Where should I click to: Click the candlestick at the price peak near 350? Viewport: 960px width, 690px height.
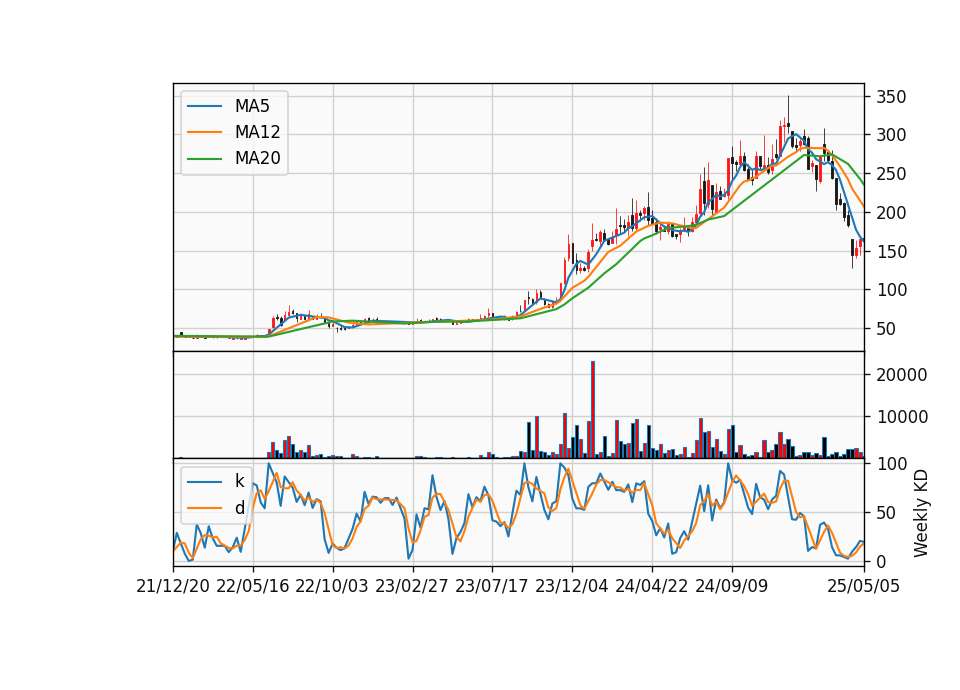[789, 112]
